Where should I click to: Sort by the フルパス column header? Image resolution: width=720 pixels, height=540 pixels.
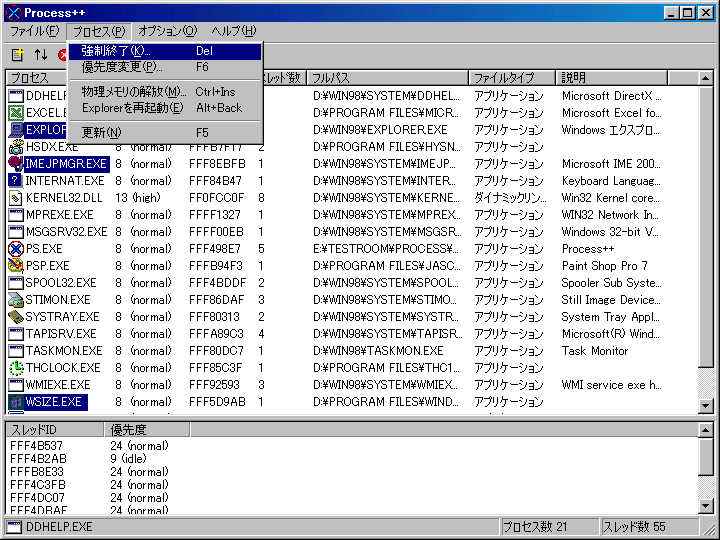(387, 78)
